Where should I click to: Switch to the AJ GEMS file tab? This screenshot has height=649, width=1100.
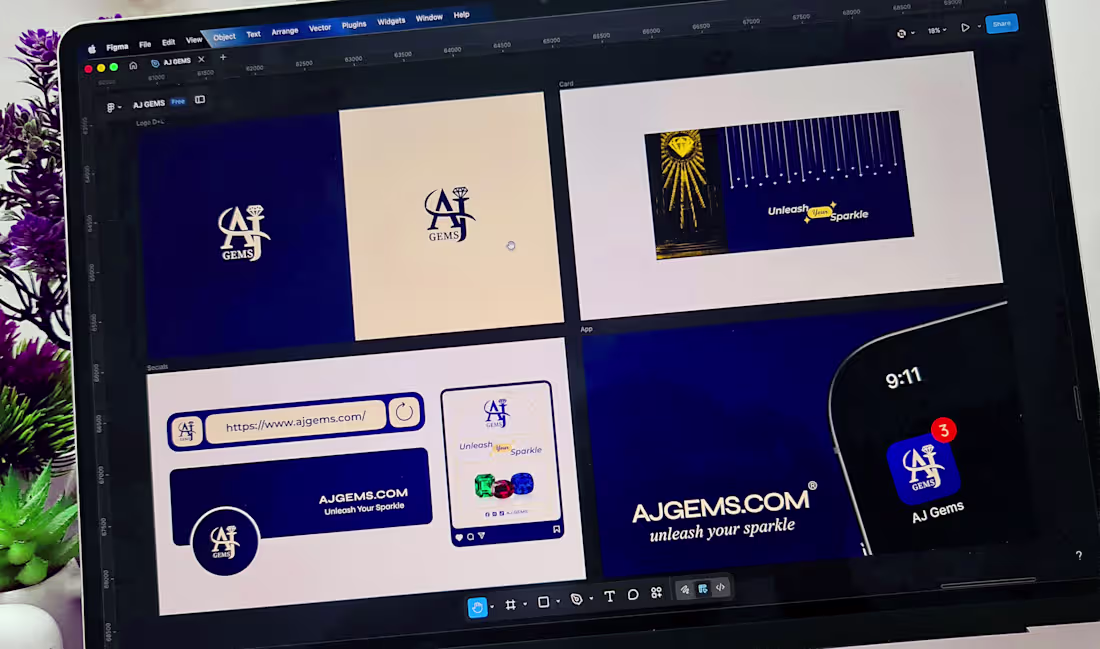click(x=177, y=61)
